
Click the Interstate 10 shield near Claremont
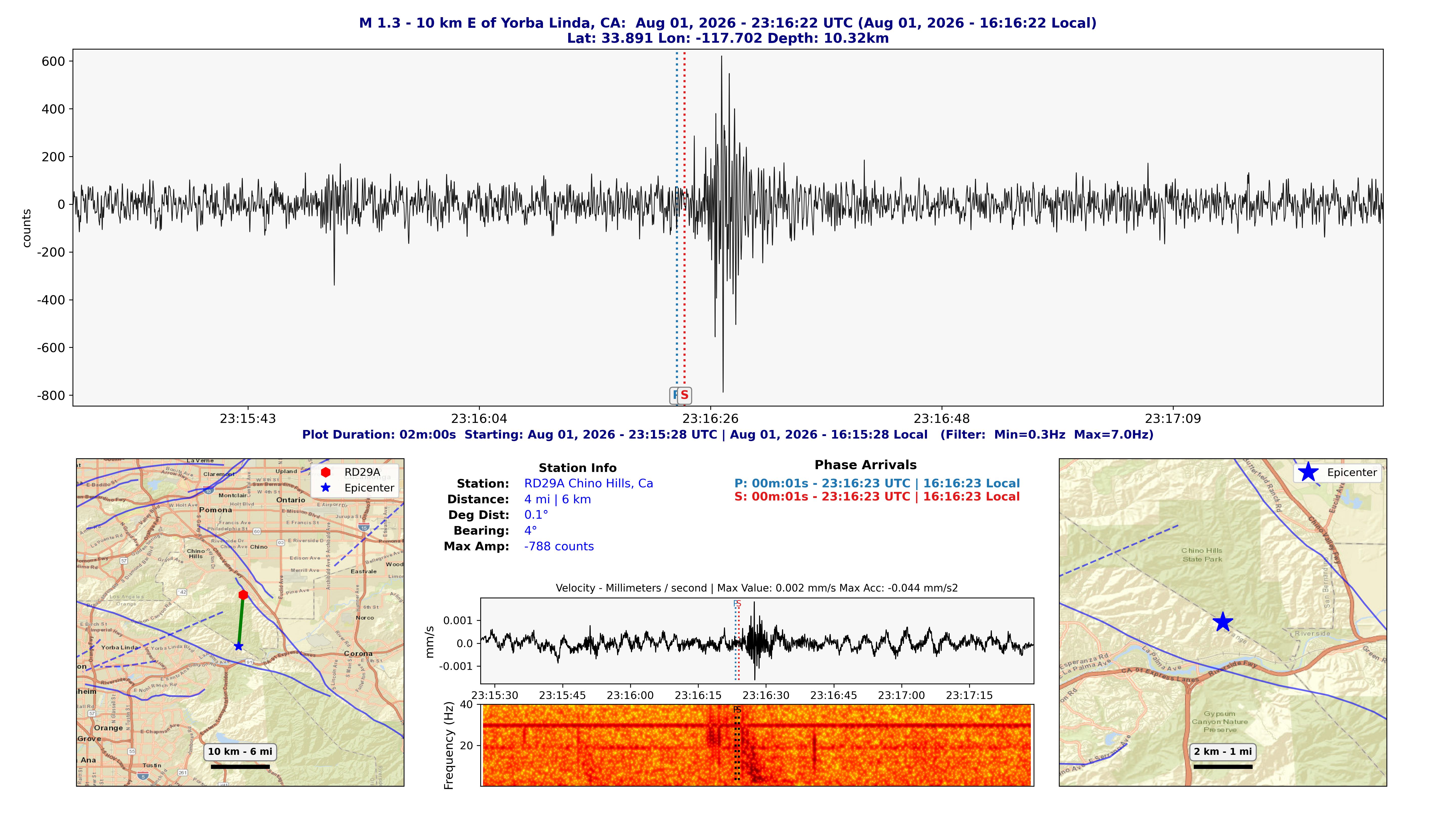[209, 490]
